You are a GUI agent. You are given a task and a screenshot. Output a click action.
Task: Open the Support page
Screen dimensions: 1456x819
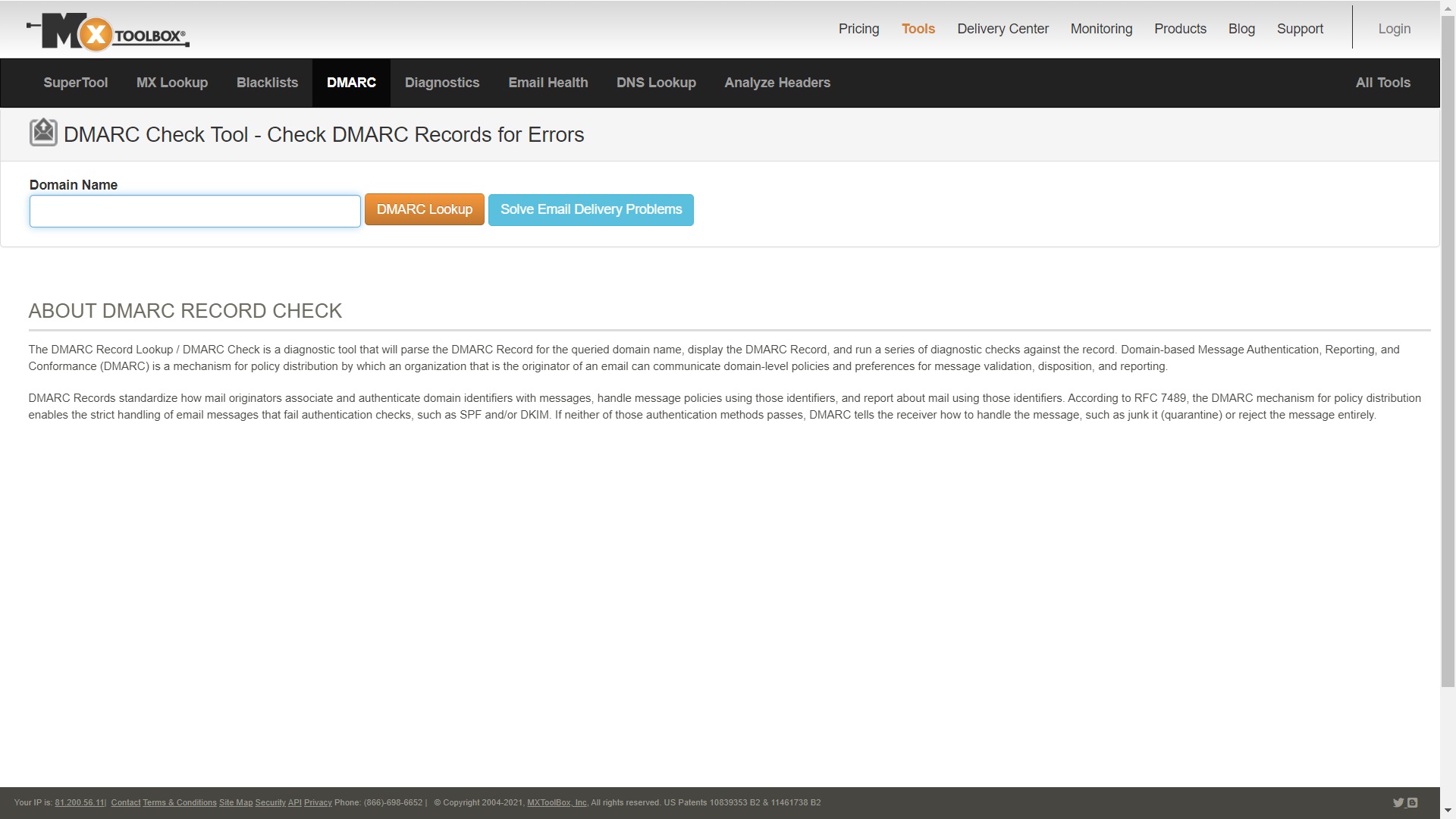[1300, 29]
